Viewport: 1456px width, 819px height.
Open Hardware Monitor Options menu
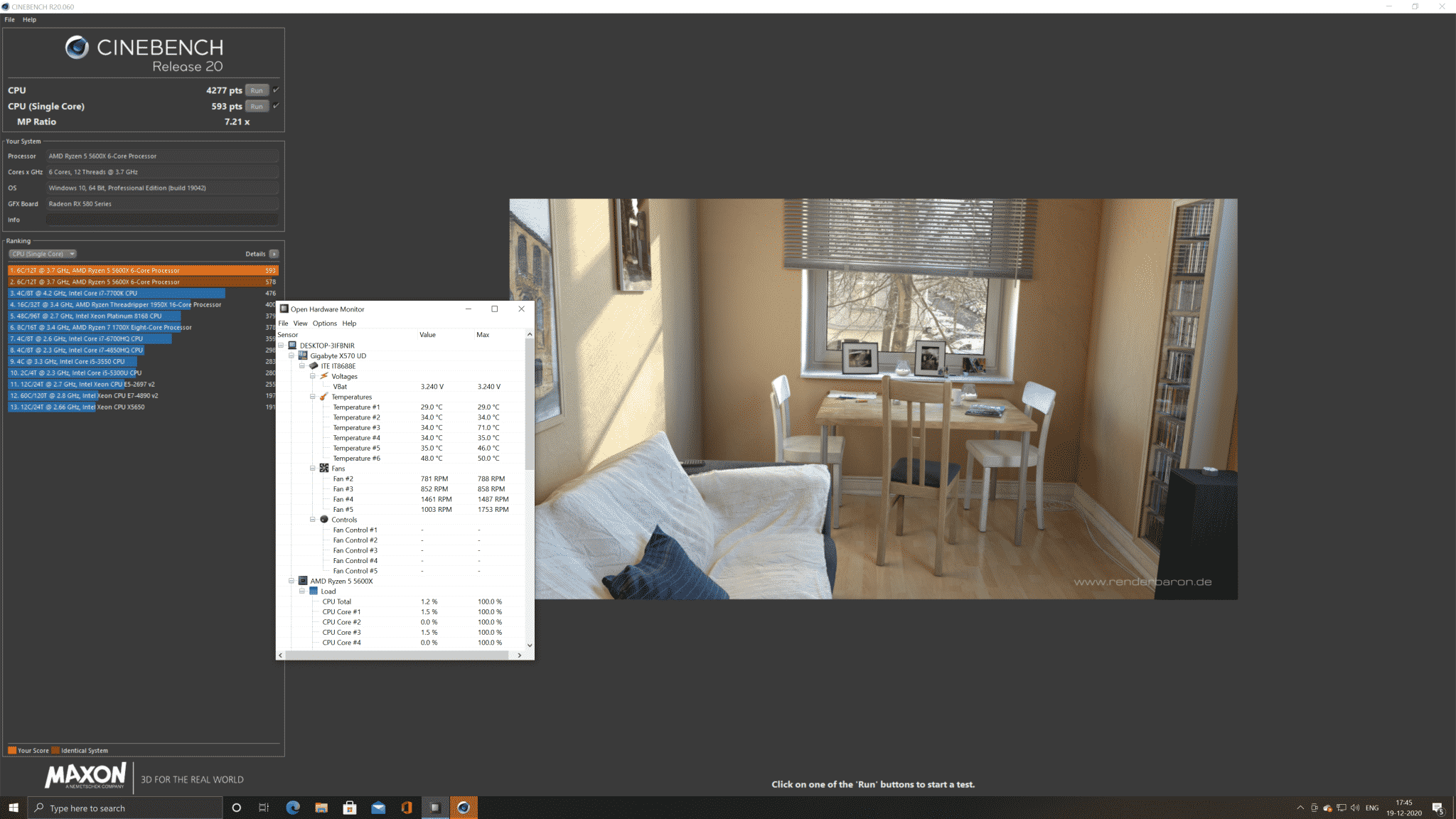(325, 323)
